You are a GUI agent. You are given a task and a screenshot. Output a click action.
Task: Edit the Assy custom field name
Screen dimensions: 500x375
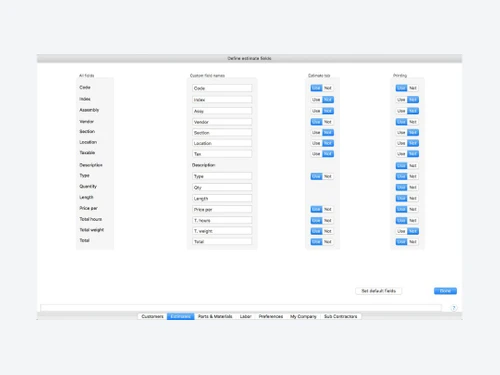point(222,111)
